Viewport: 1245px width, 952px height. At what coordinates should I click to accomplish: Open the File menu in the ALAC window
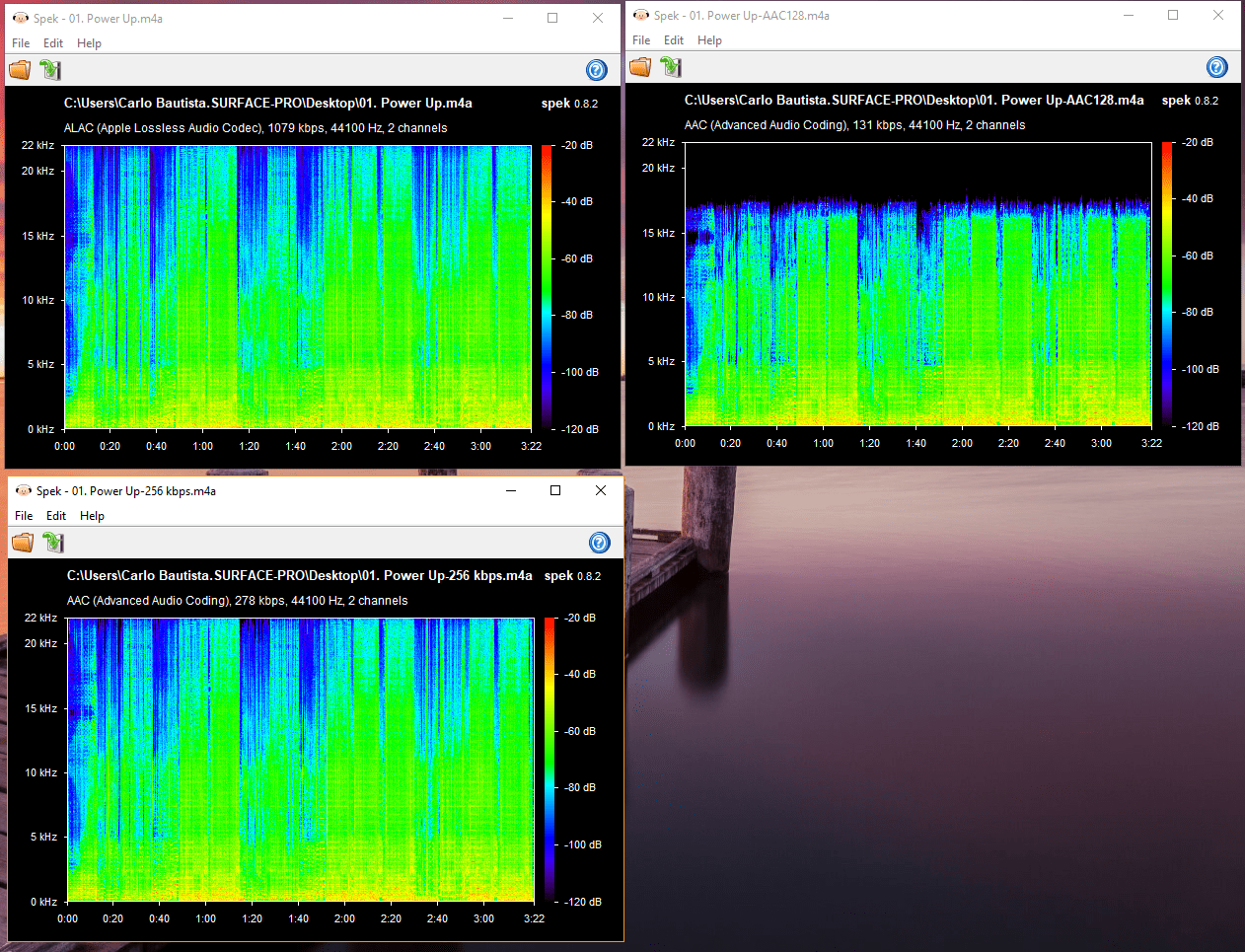(x=20, y=42)
